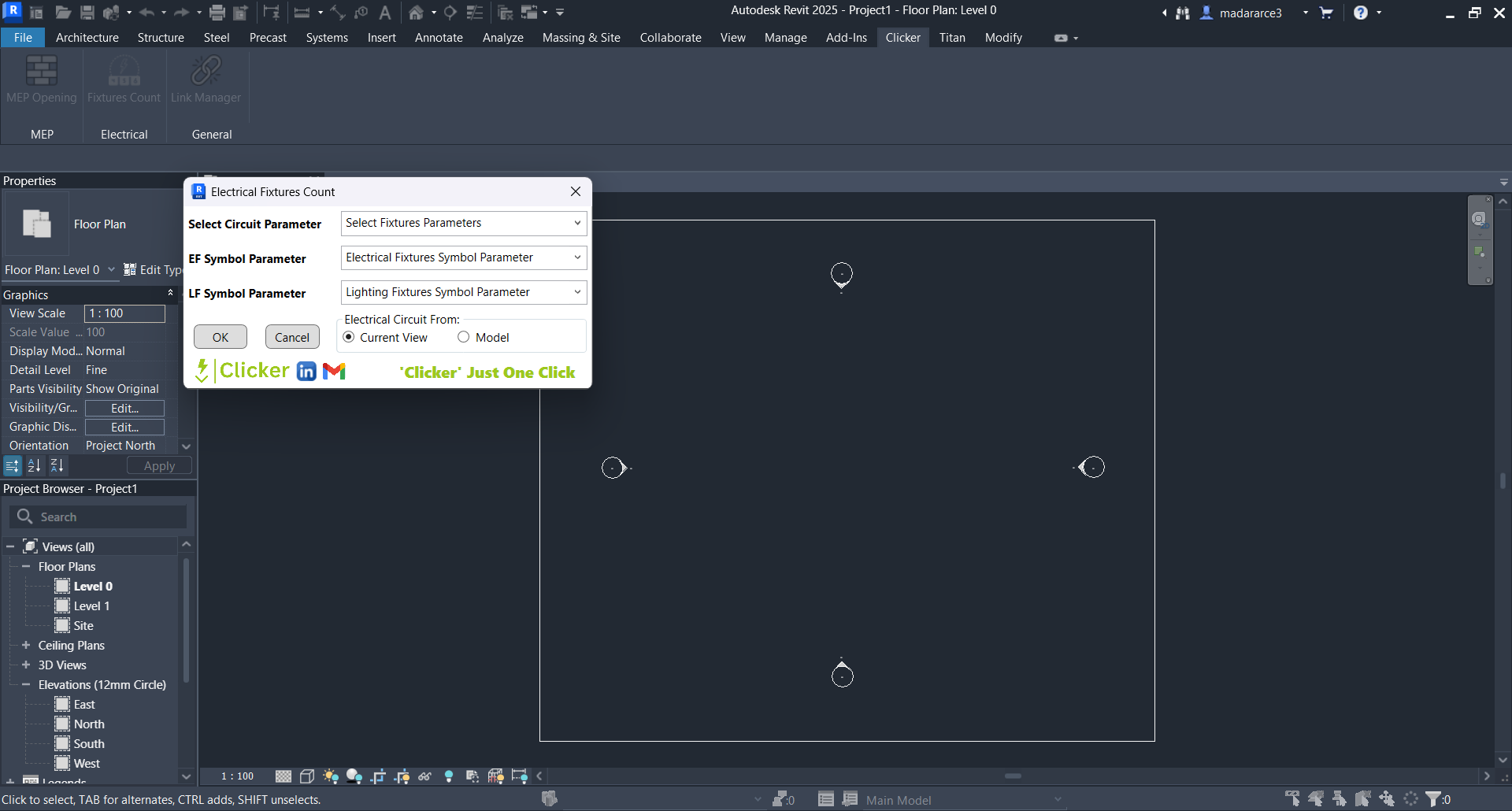This screenshot has height=811, width=1512.
Task: Click Edit button for Graphic Display
Action: 124,427
